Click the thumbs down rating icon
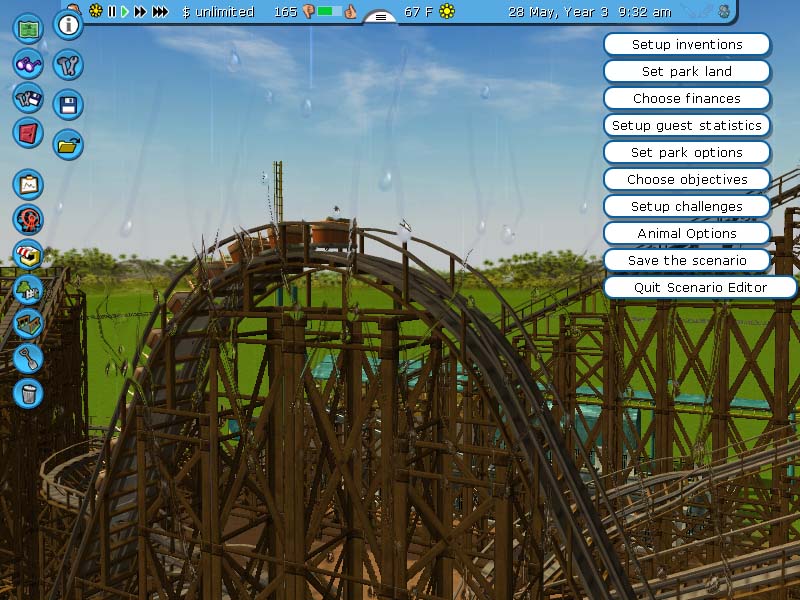This screenshot has width=800, height=600. [x=308, y=11]
